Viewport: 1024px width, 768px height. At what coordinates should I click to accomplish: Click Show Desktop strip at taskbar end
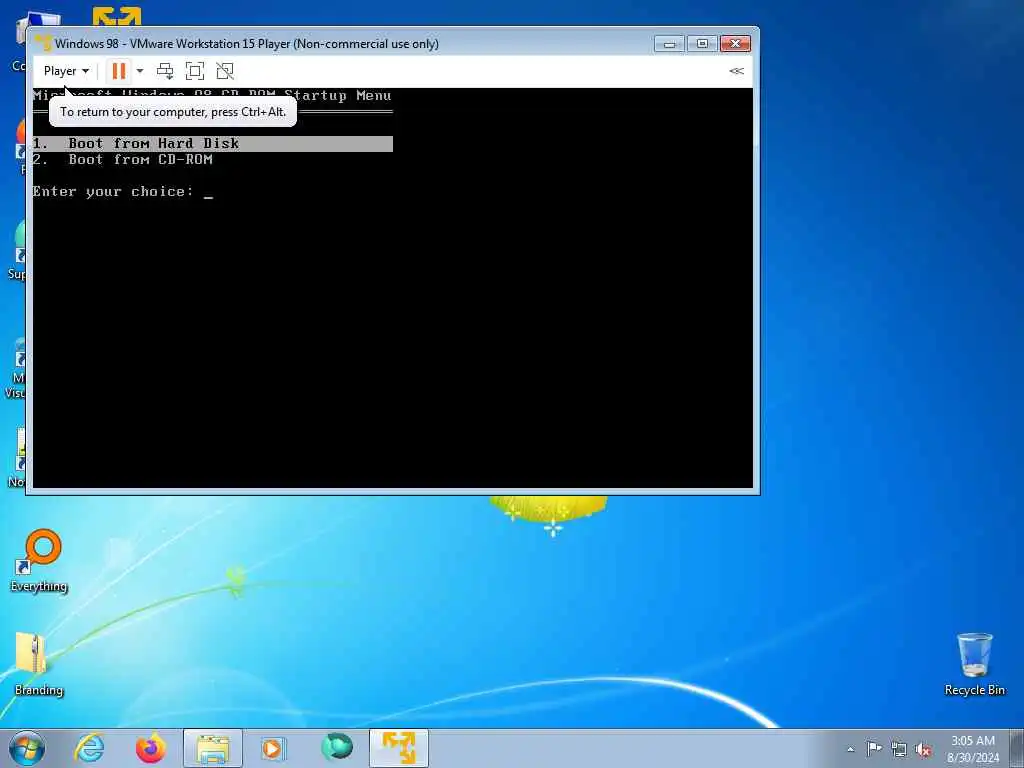(1018, 748)
